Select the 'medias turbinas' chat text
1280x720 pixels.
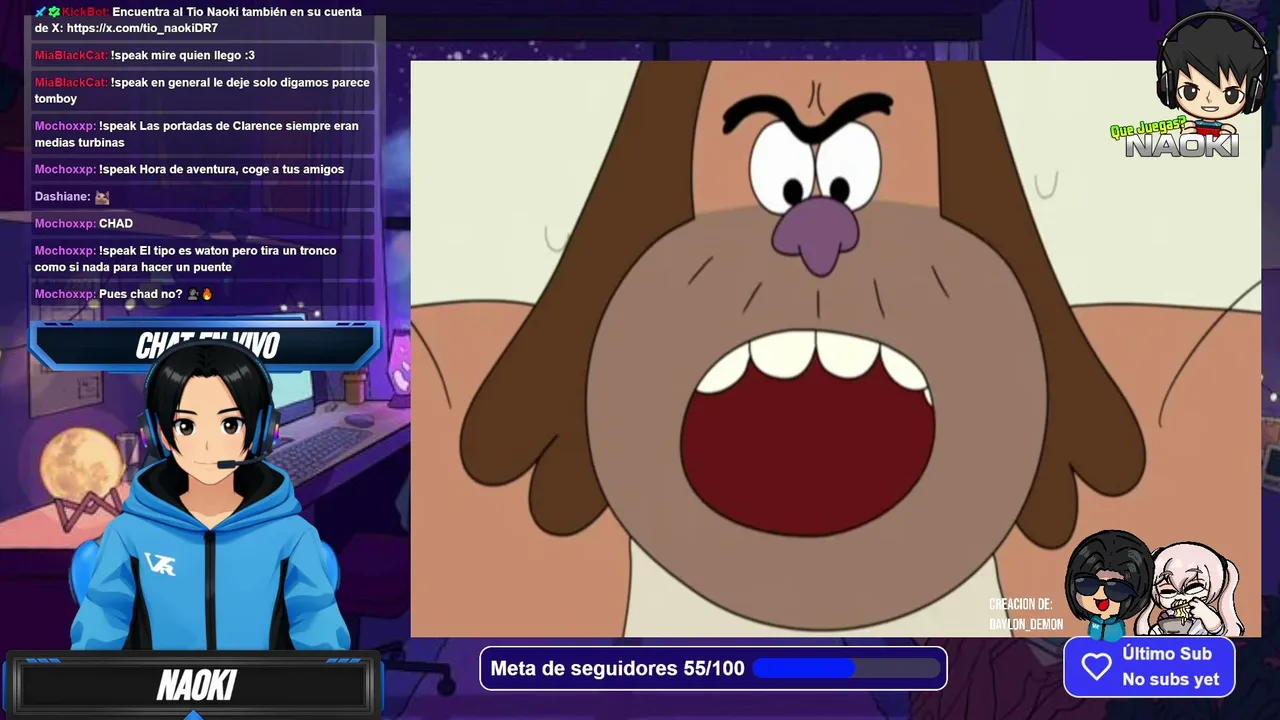coord(80,142)
